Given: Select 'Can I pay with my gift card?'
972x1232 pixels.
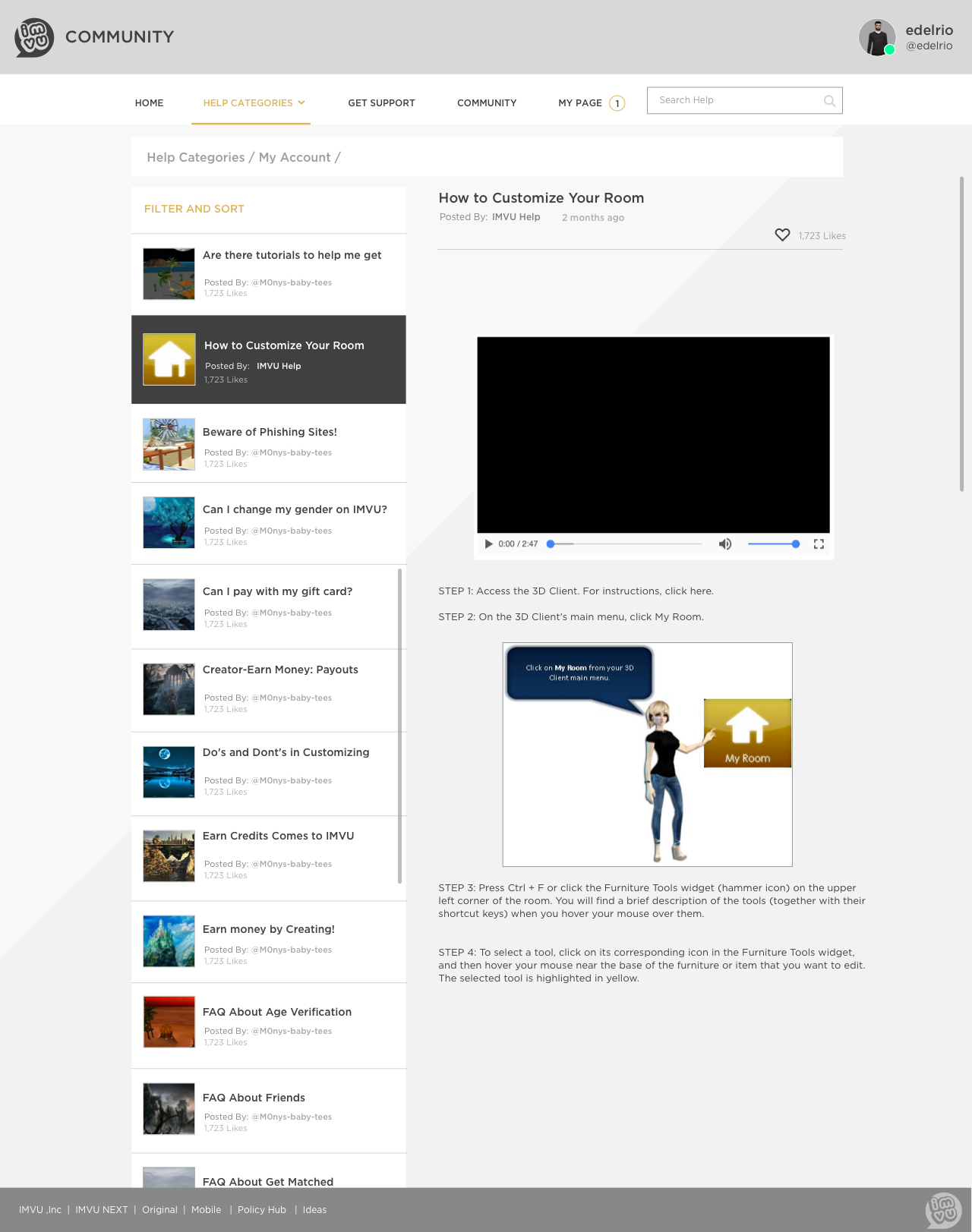Looking at the screenshot, I should (x=277, y=591).
